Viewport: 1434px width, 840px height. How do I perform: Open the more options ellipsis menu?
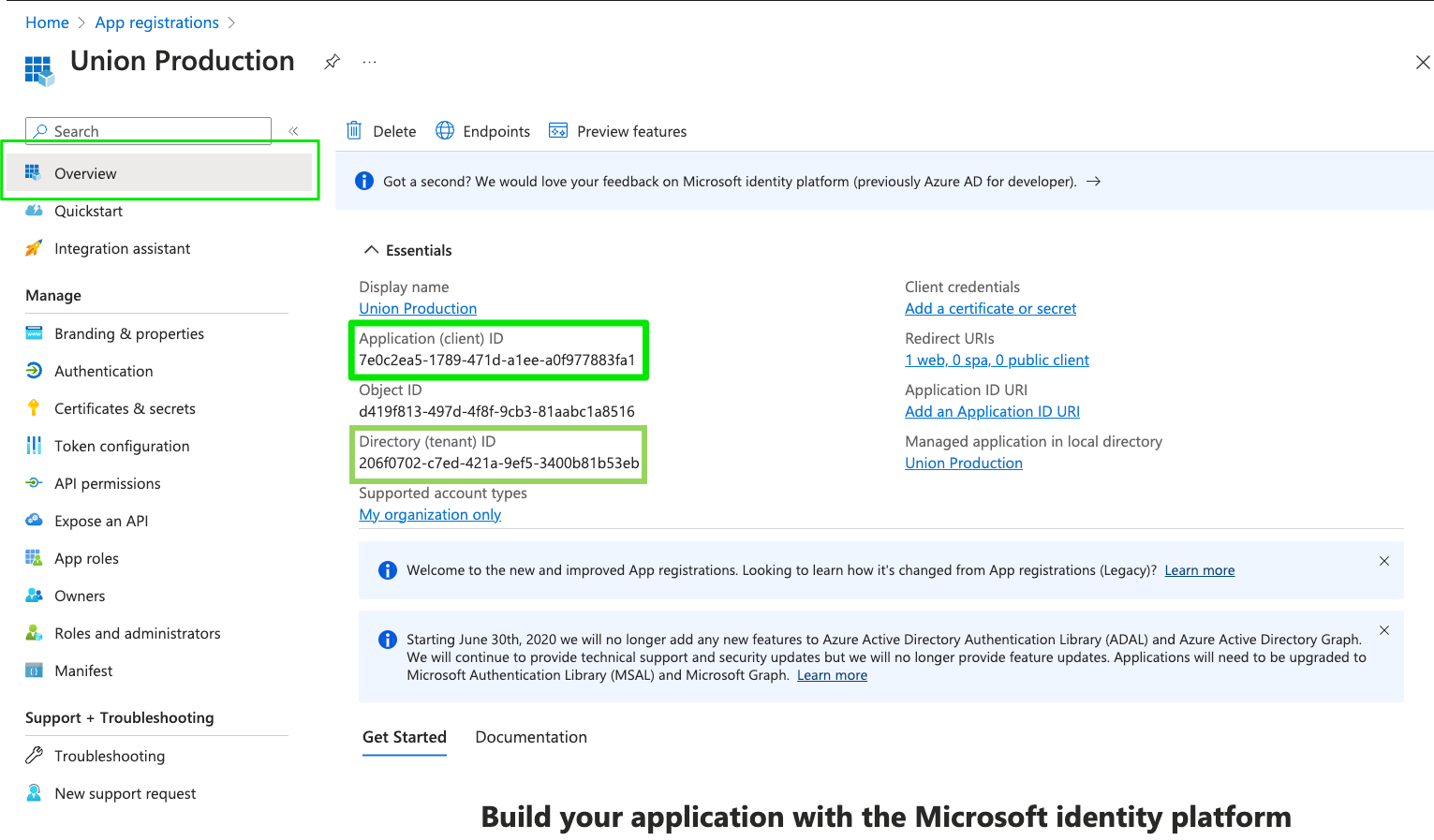point(369,62)
